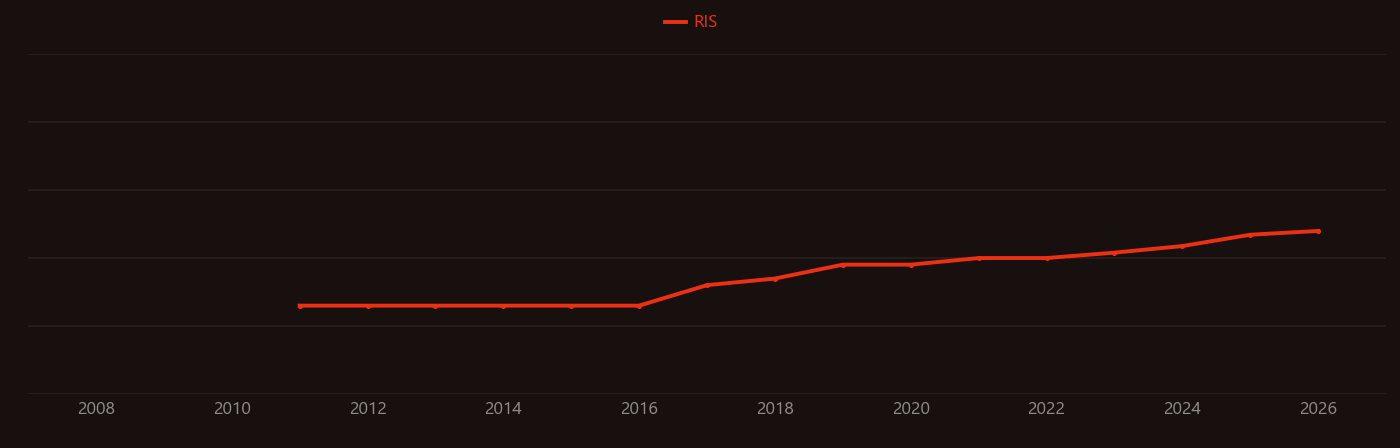Image resolution: width=1400 pixels, height=448 pixels.
Task: Click the RIS data point at 2011
Action: 300,306
